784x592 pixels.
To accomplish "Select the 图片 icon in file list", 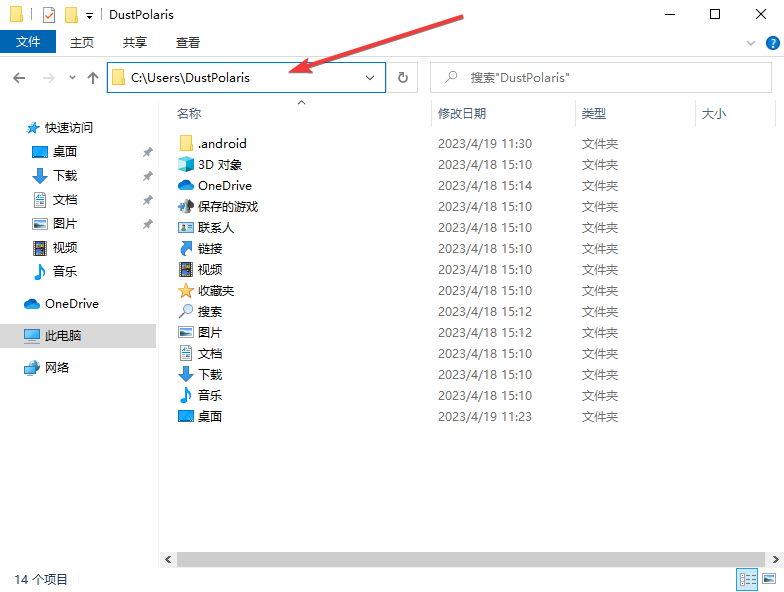I will [x=186, y=332].
